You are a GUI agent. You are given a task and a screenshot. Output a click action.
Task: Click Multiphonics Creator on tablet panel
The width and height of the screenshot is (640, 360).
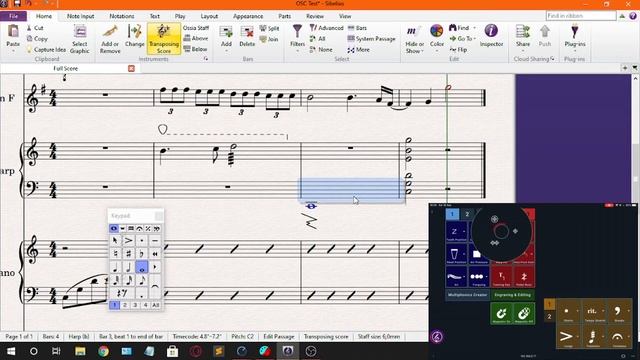pyautogui.click(x=467, y=295)
